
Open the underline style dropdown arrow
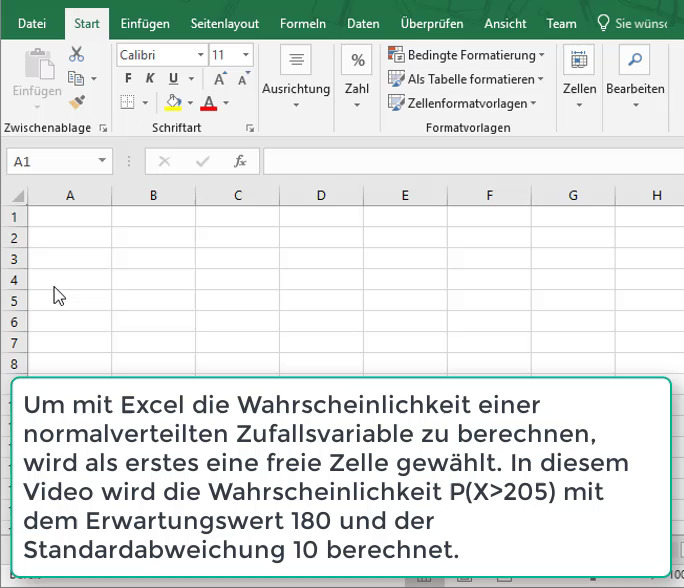191,79
